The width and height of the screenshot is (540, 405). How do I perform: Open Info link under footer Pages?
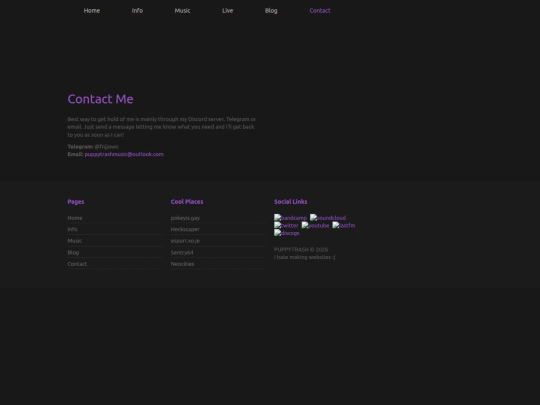click(x=72, y=229)
